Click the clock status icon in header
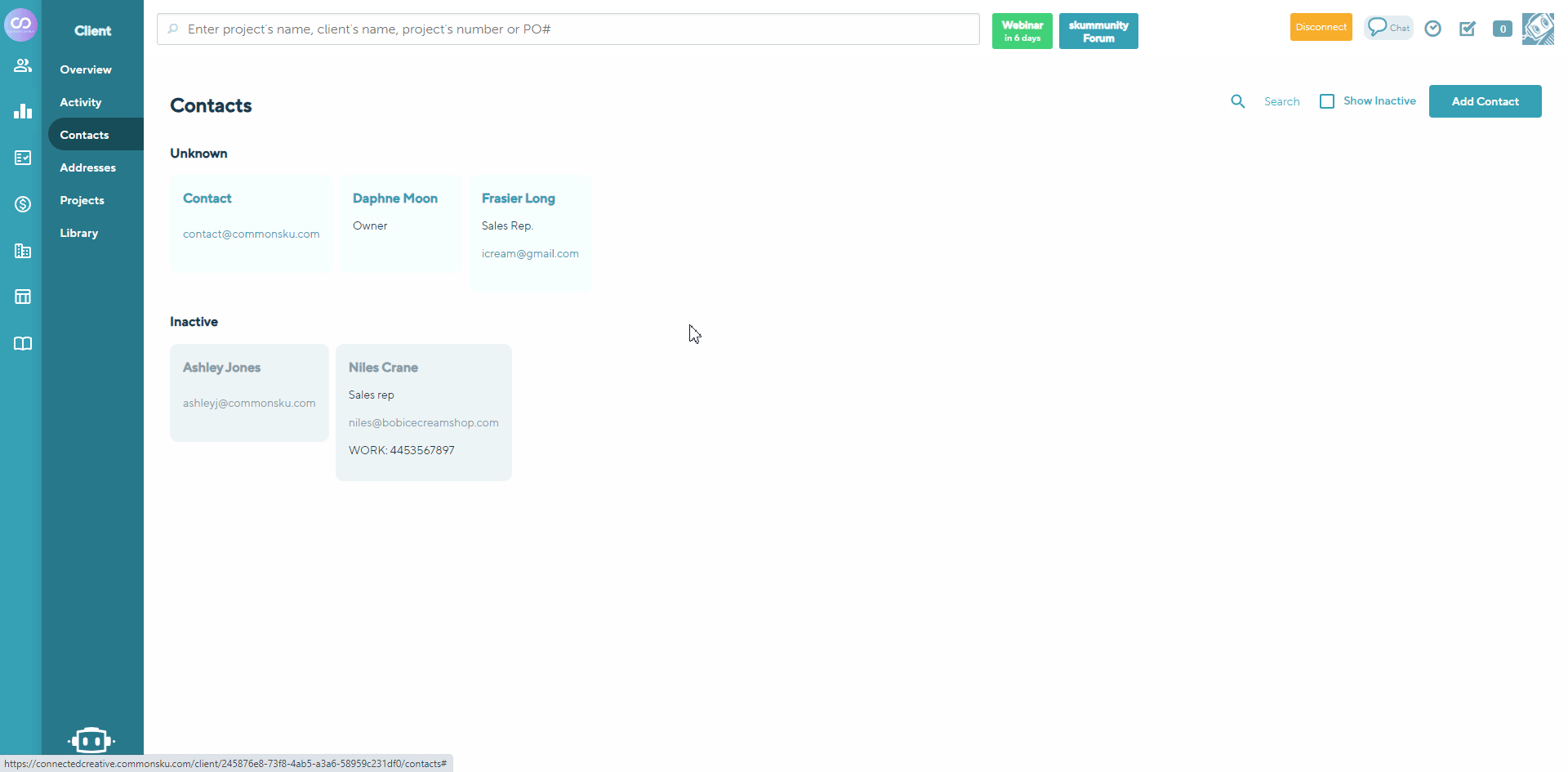Image resolution: width=1568 pixels, height=772 pixels. pos(1433,29)
